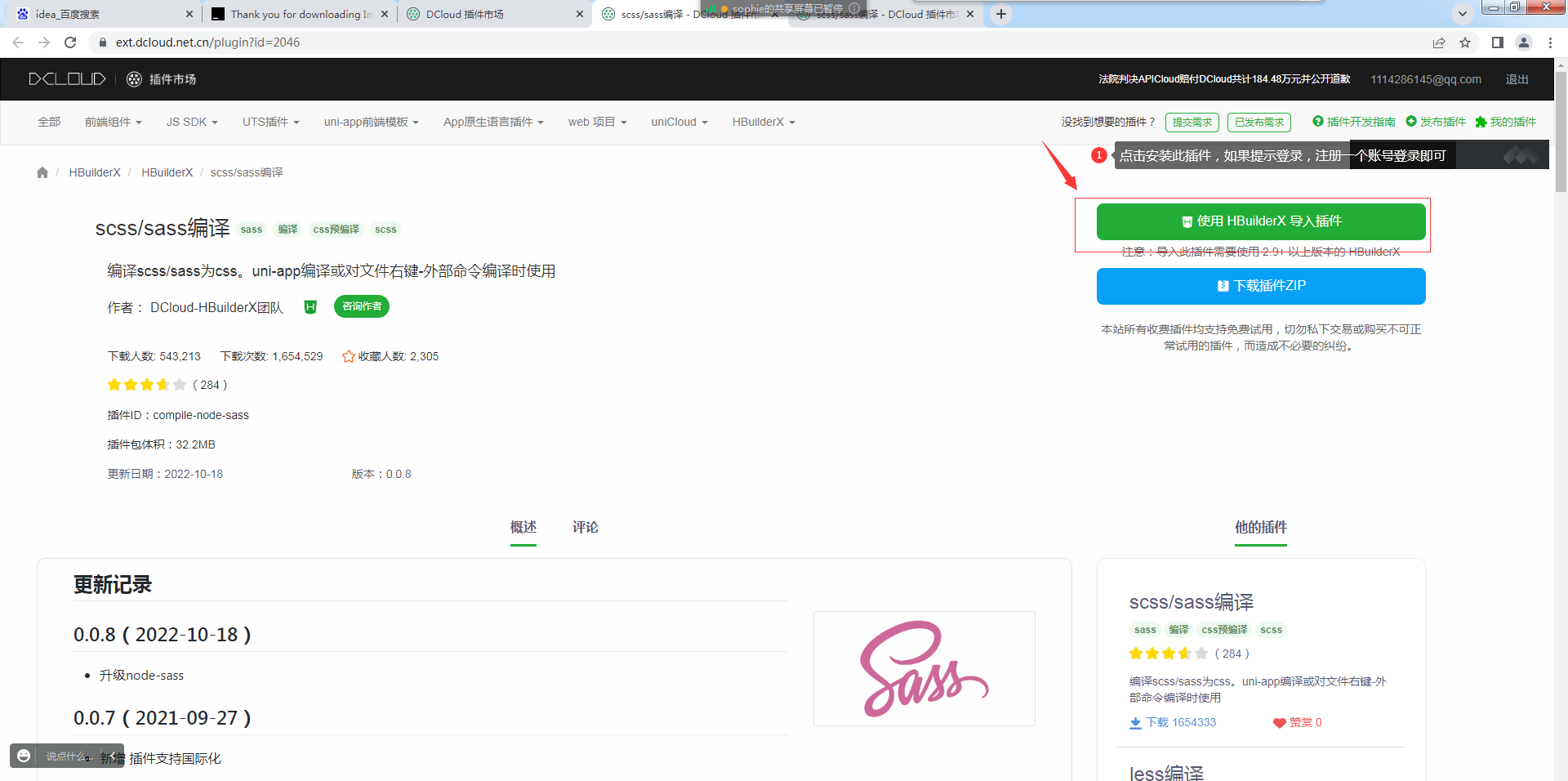This screenshot has width=1568, height=781.
Task: Click the 退出 logout link
Action: click(x=1517, y=79)
